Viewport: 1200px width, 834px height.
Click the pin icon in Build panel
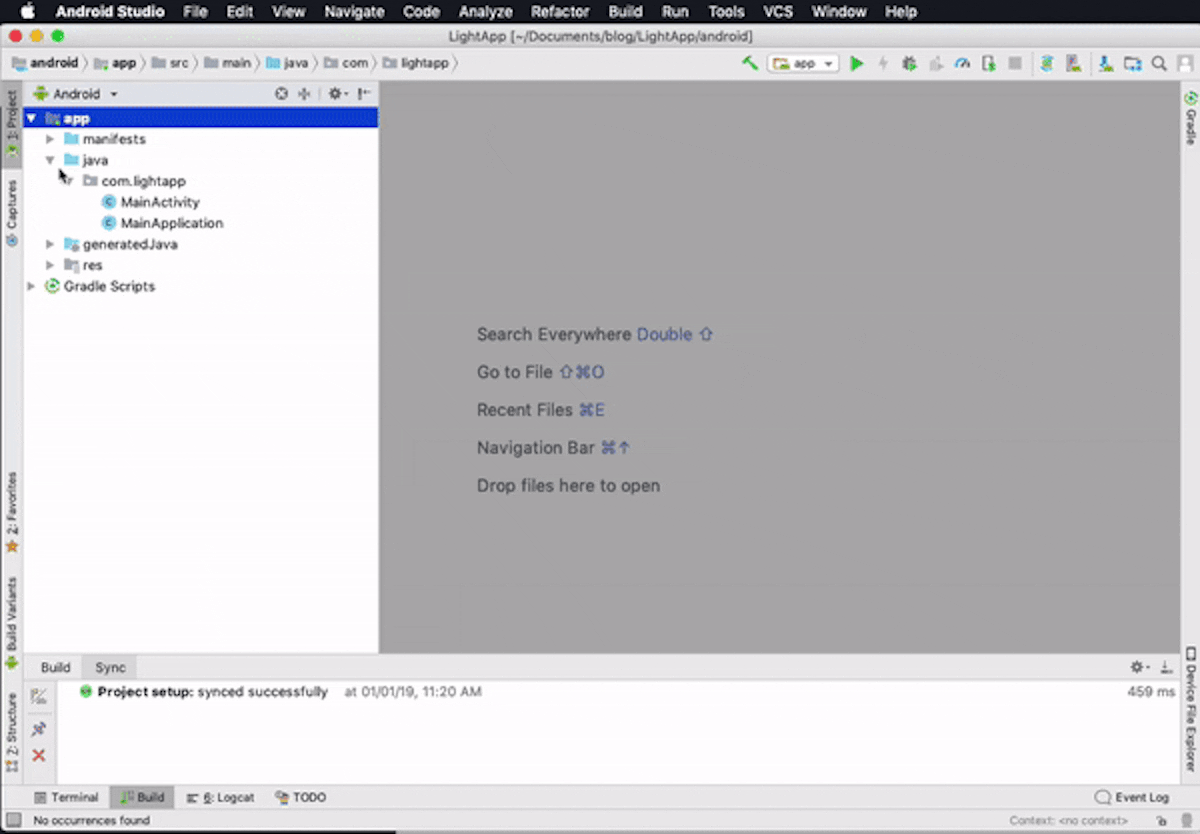click(x=39, y=728)
